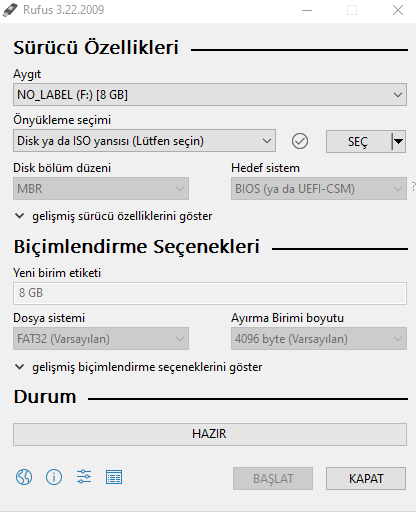This screenshot has width=416, height=512.
Task: Open the Önyükleme seçimi dropdown
Action: 144,141
